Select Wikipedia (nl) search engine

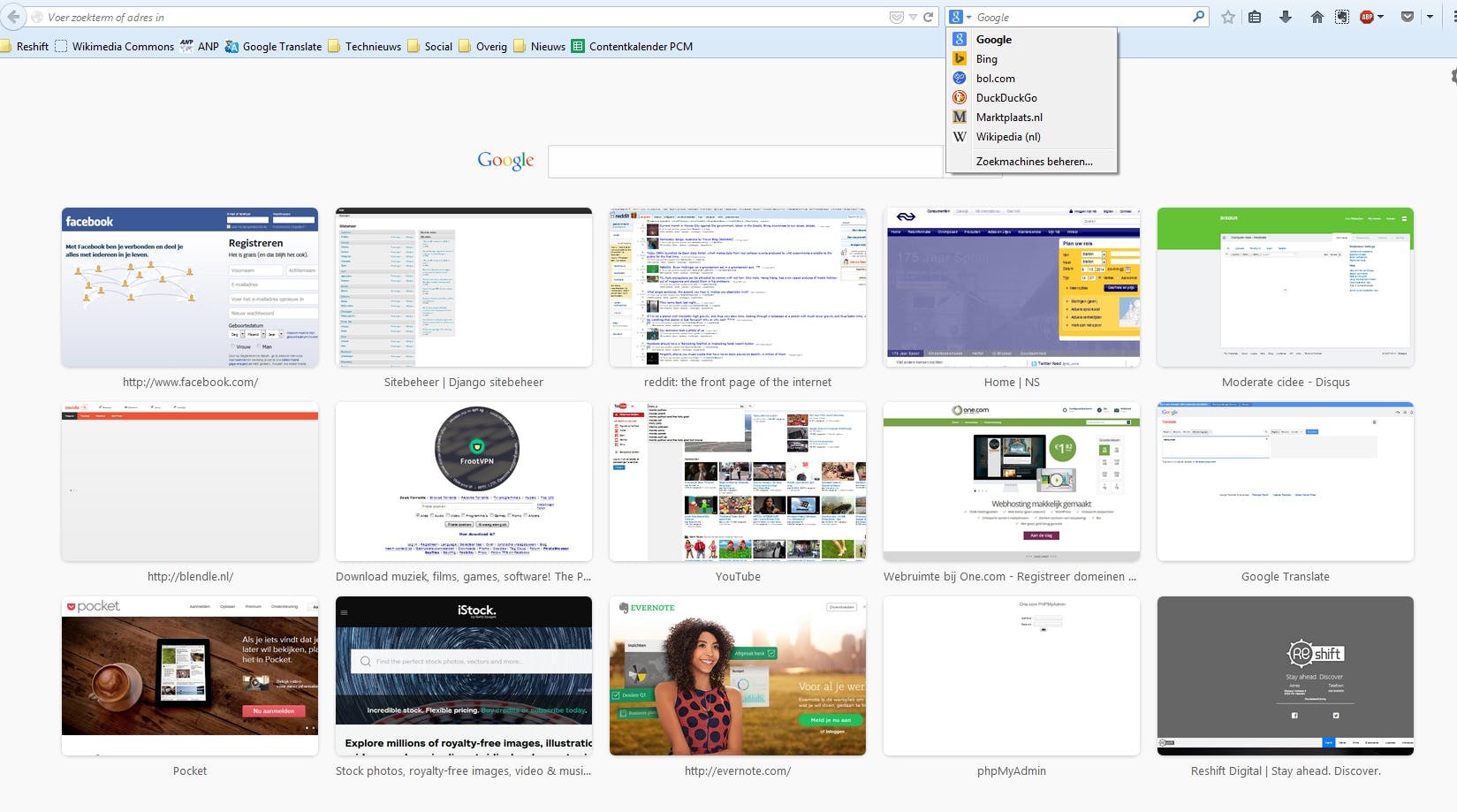click(1031, 137)
